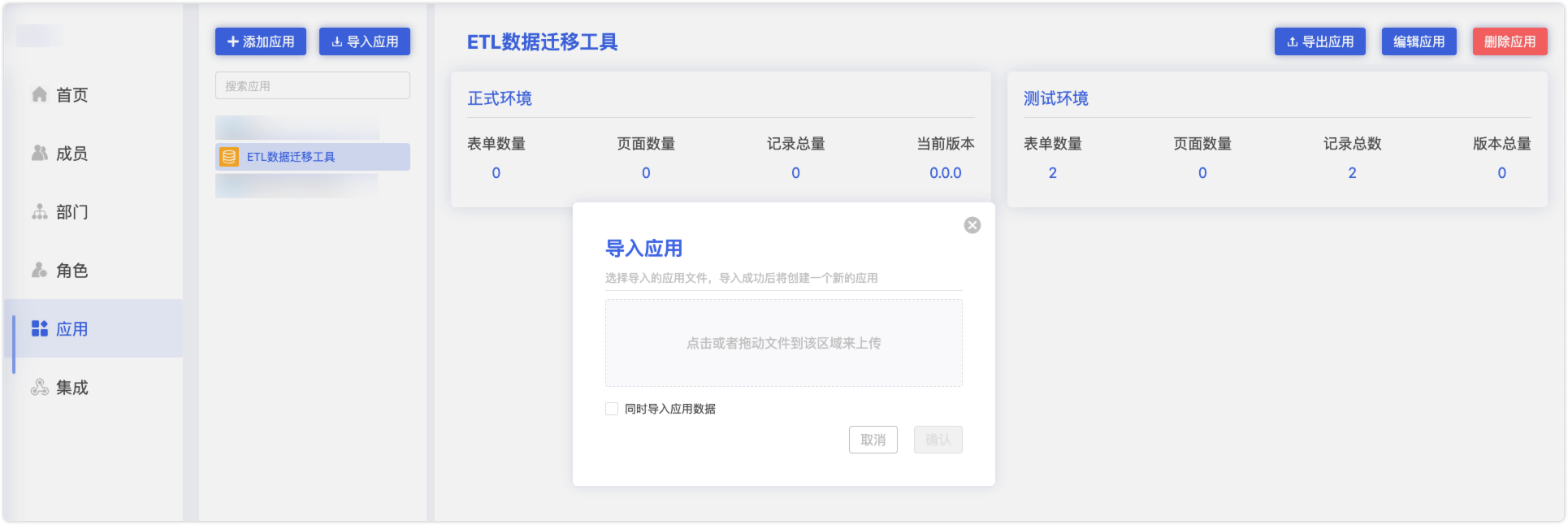Click the department icon beside 部门

coord(39,212)
